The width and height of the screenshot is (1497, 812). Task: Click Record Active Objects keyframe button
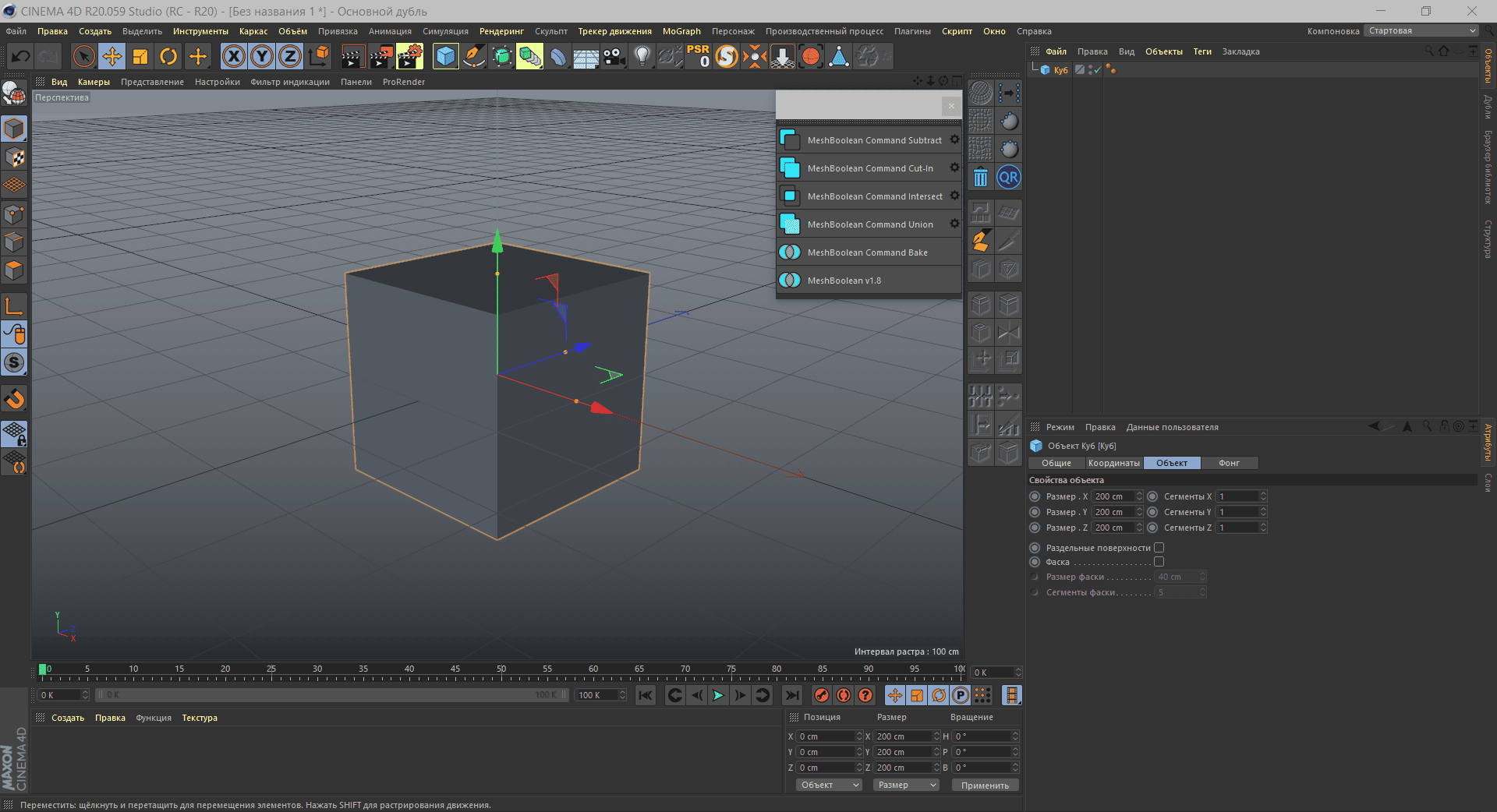pos(822,695)
